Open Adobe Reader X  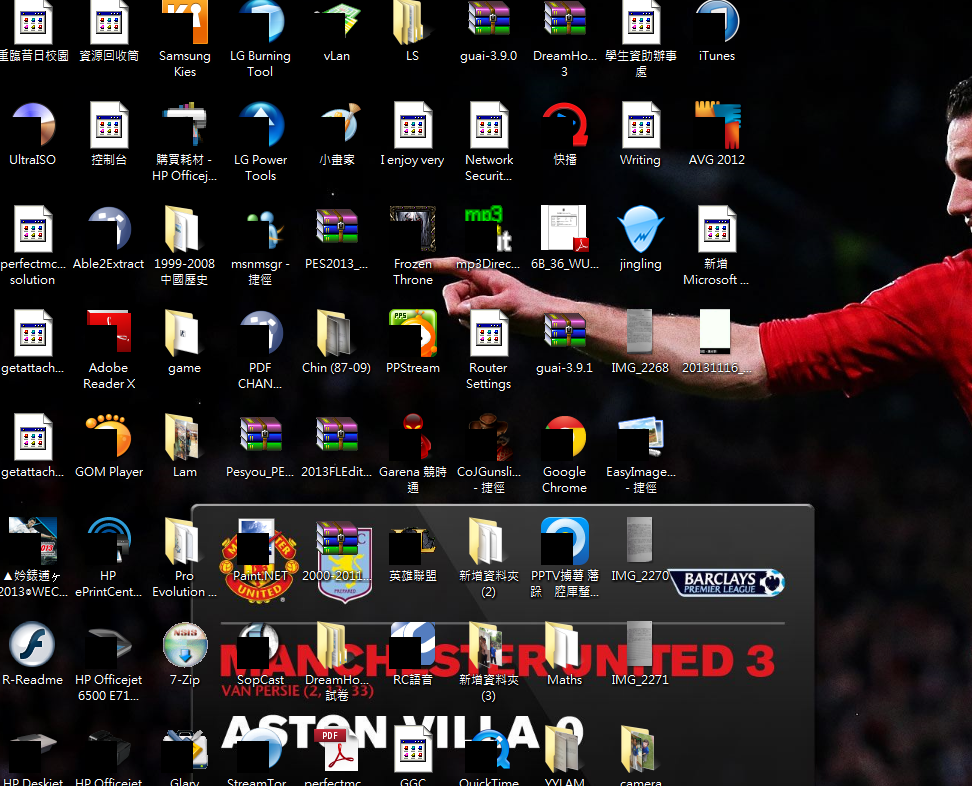108,333
